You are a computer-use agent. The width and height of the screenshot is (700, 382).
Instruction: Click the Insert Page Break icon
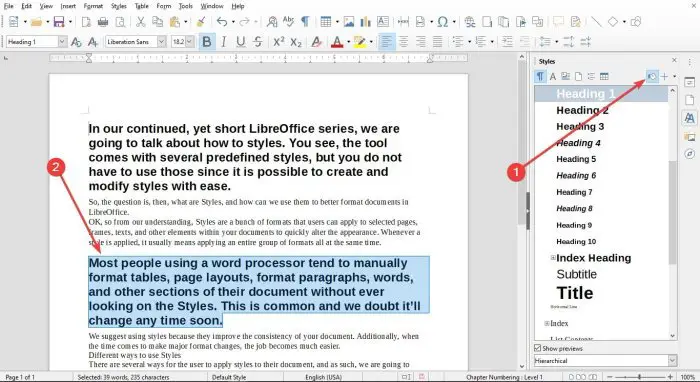[x=403, y=21]
